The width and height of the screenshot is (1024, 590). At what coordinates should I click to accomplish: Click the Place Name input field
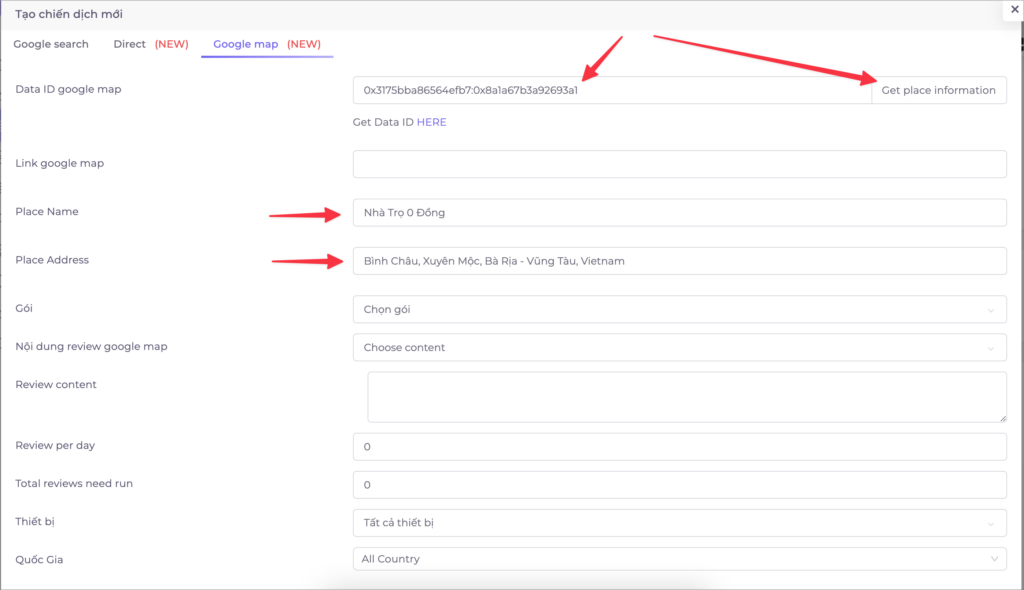680,212
